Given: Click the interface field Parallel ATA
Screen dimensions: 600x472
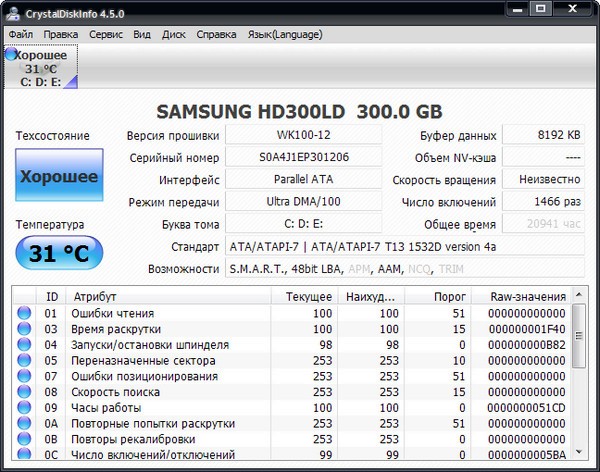Looking at the screenshot, I should (x=303, y=179).
